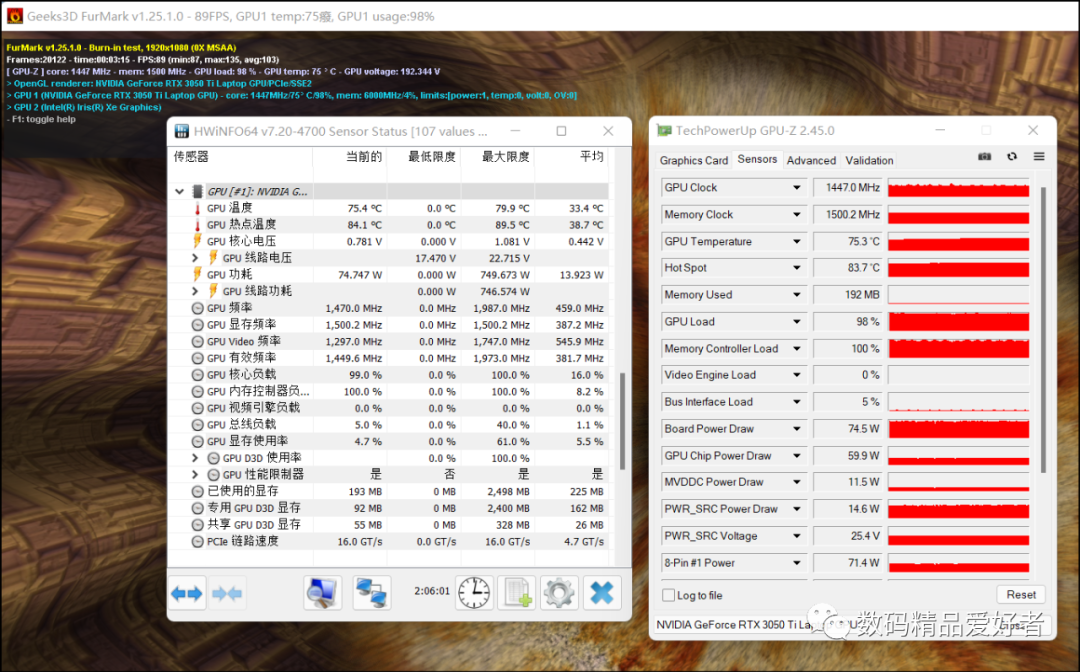Open Hot Spot sensor dropdown

click(x=797, y=268)
